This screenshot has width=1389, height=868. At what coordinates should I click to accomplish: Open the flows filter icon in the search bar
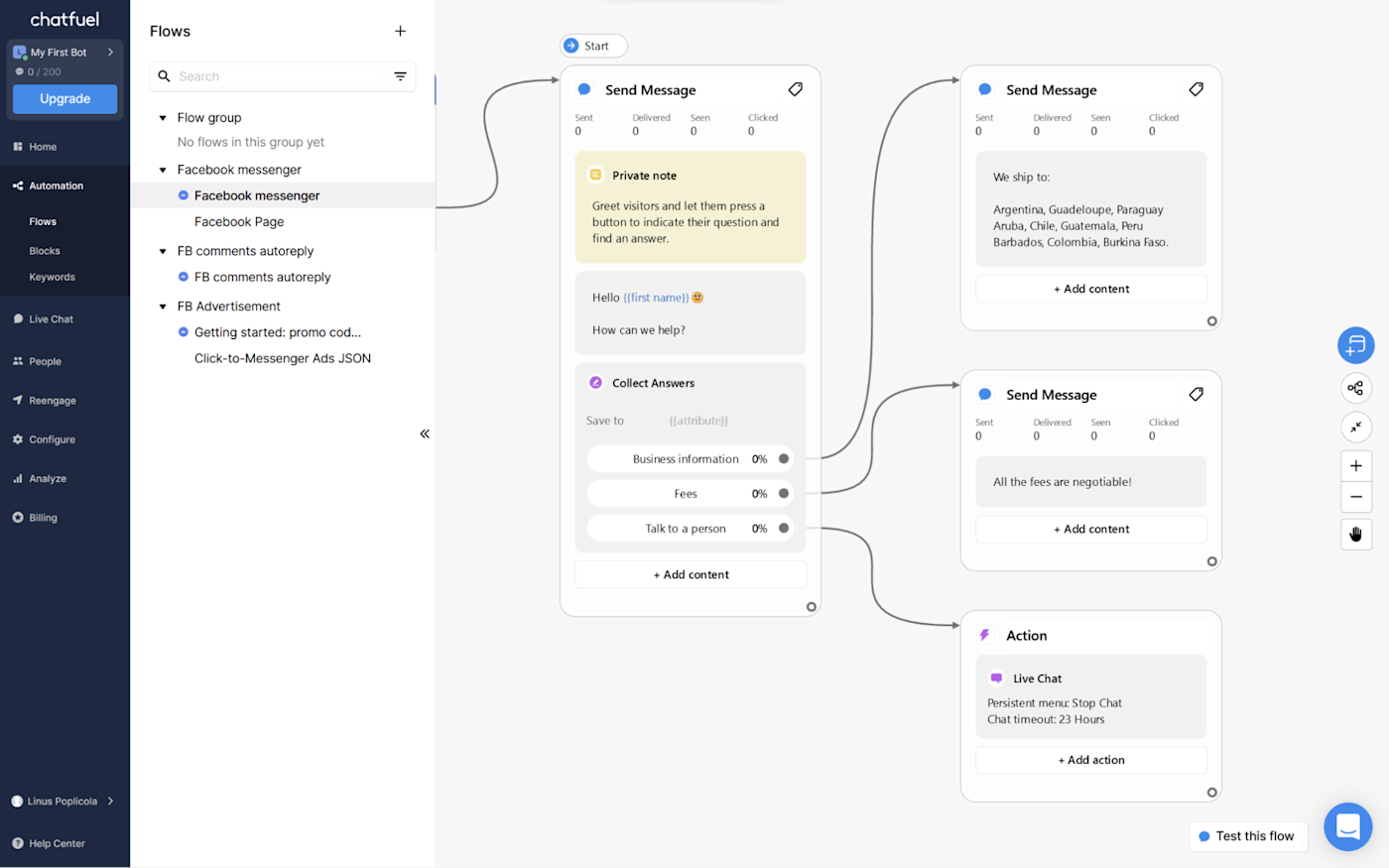point(400,76)
